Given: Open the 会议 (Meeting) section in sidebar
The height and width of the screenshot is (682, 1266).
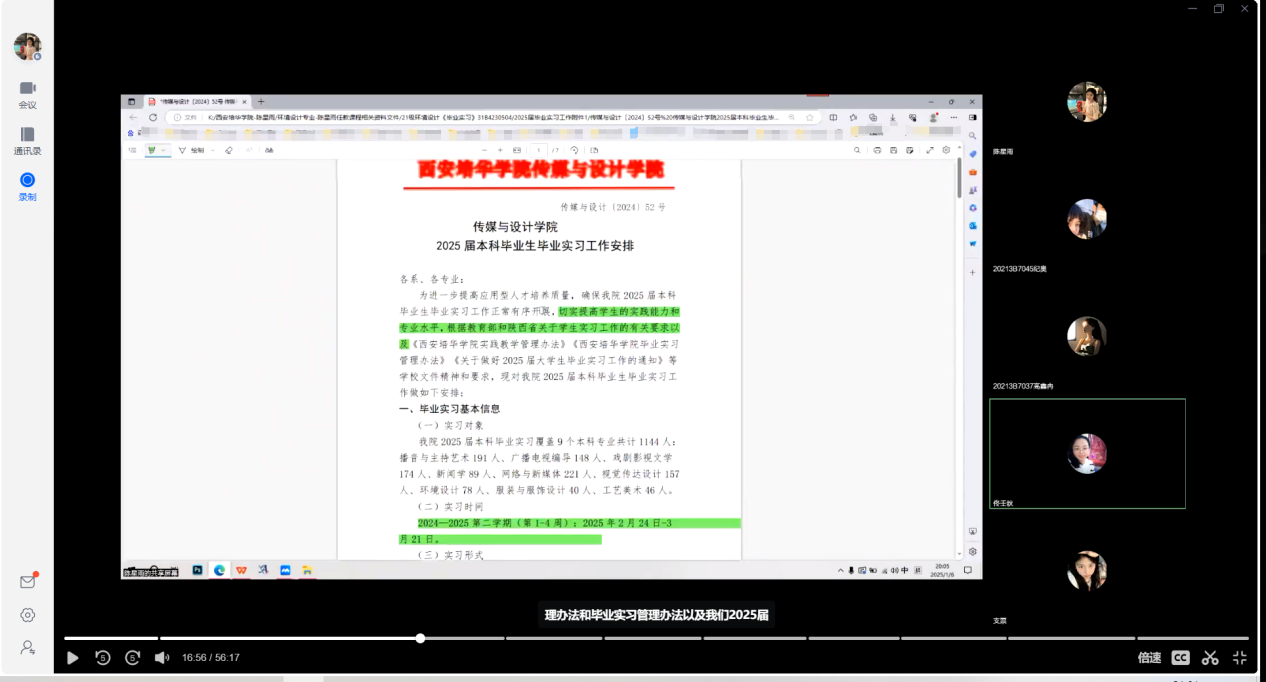Looking at the screenshot, I should [27, 94].
